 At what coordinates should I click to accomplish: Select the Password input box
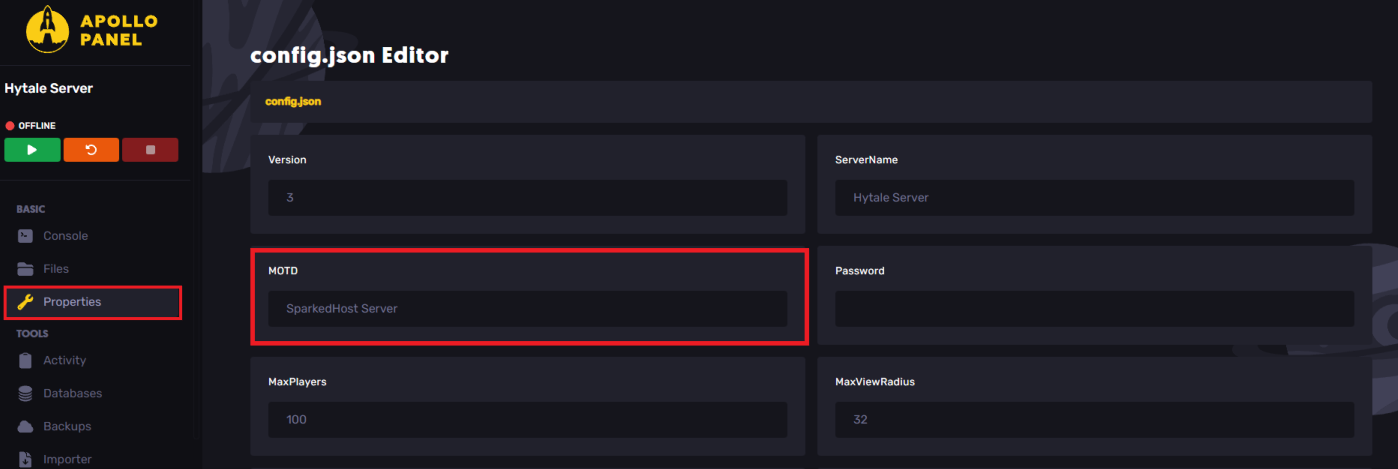coord(1094,309)
